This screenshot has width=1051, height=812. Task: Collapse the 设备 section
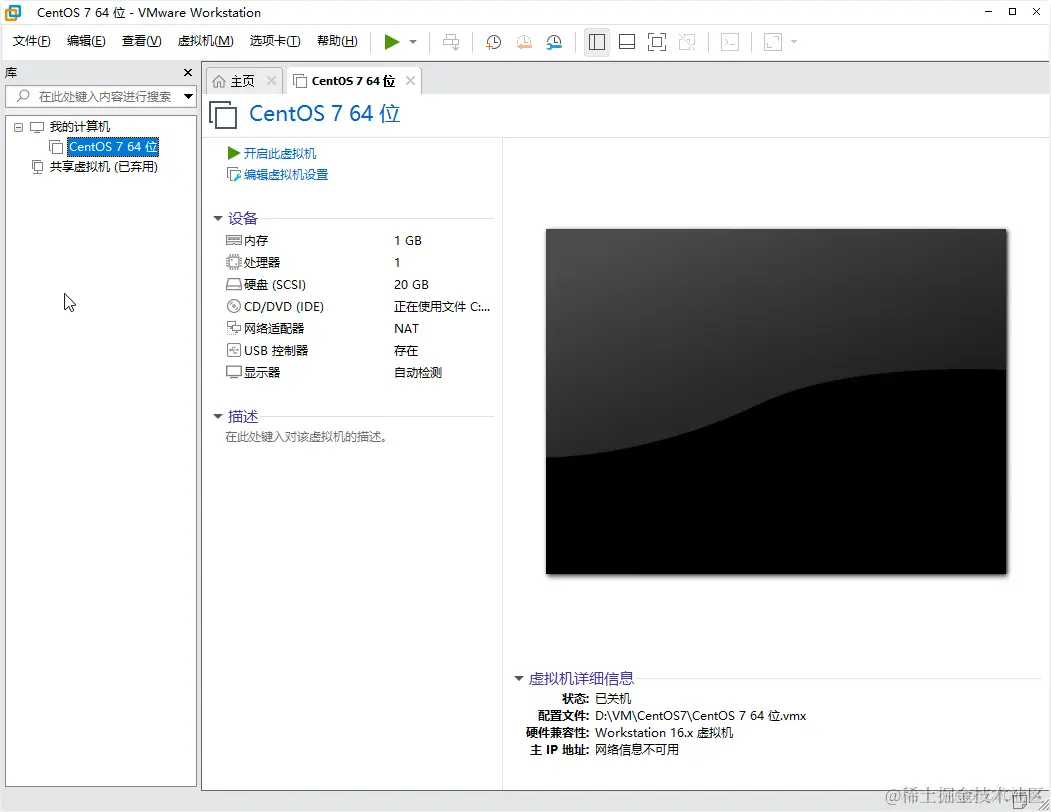coord(218,219)
